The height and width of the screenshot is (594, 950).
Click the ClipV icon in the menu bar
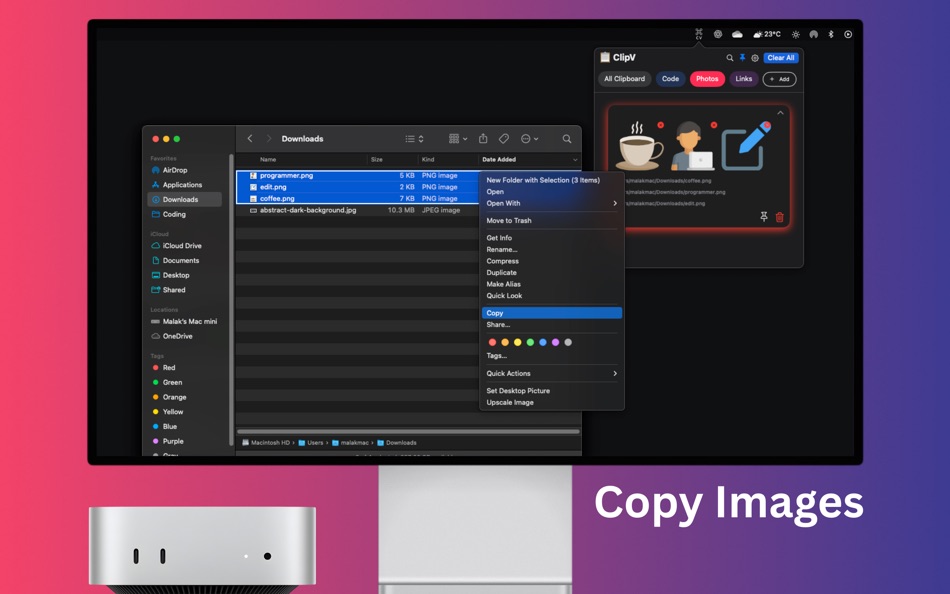pyautogui.click(x=699, y=34)
